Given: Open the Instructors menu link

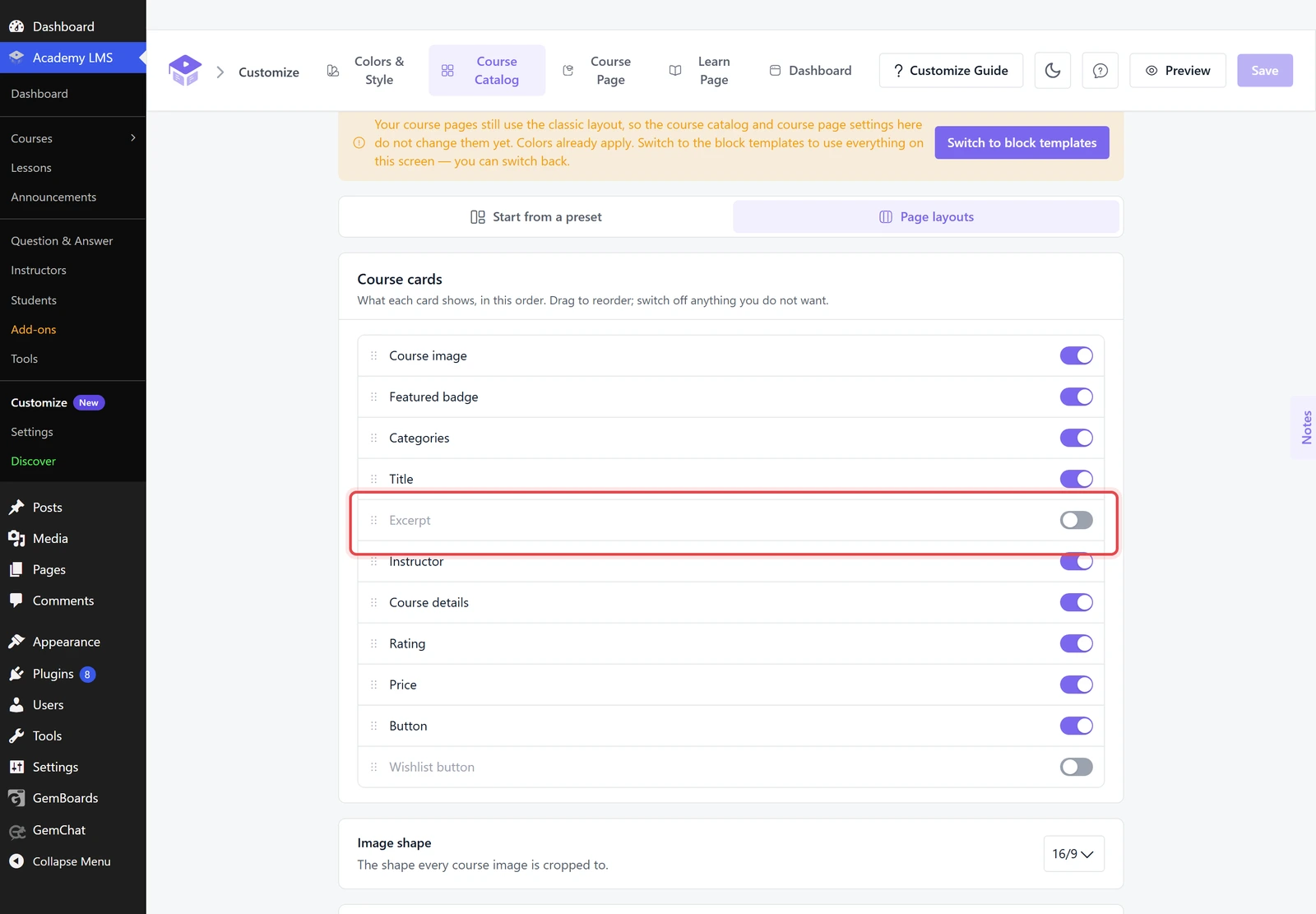Looking at the screenshot, I should (39, 271).
